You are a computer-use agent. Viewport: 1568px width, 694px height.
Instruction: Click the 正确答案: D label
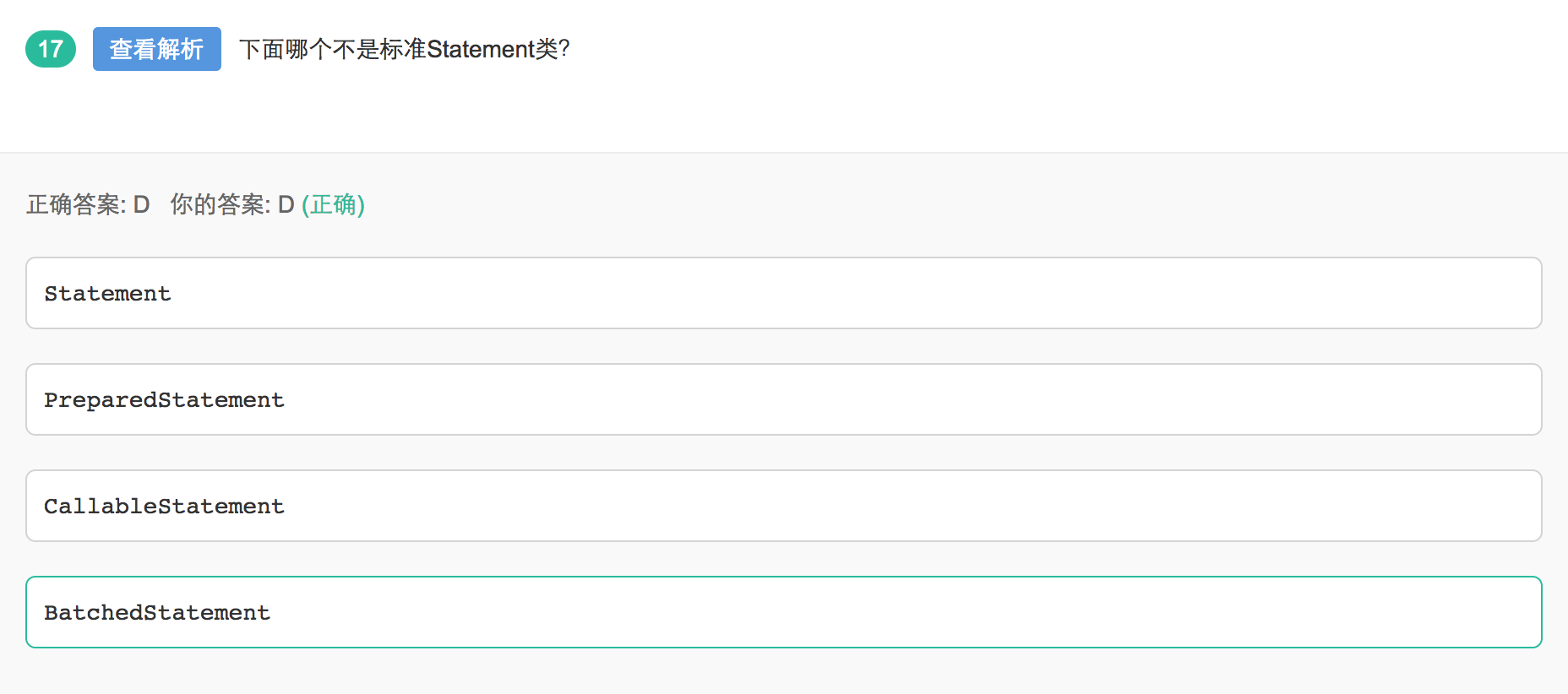[88, 204]
